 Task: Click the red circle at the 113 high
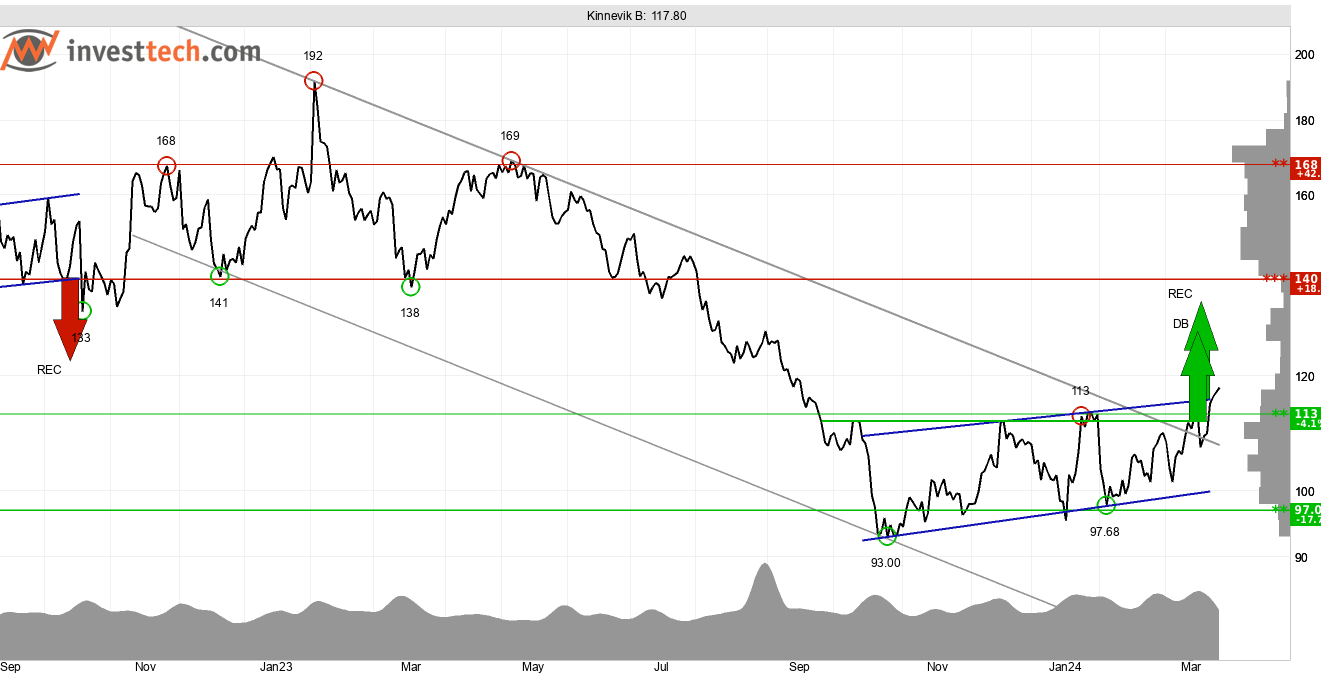click(1080, 414)
